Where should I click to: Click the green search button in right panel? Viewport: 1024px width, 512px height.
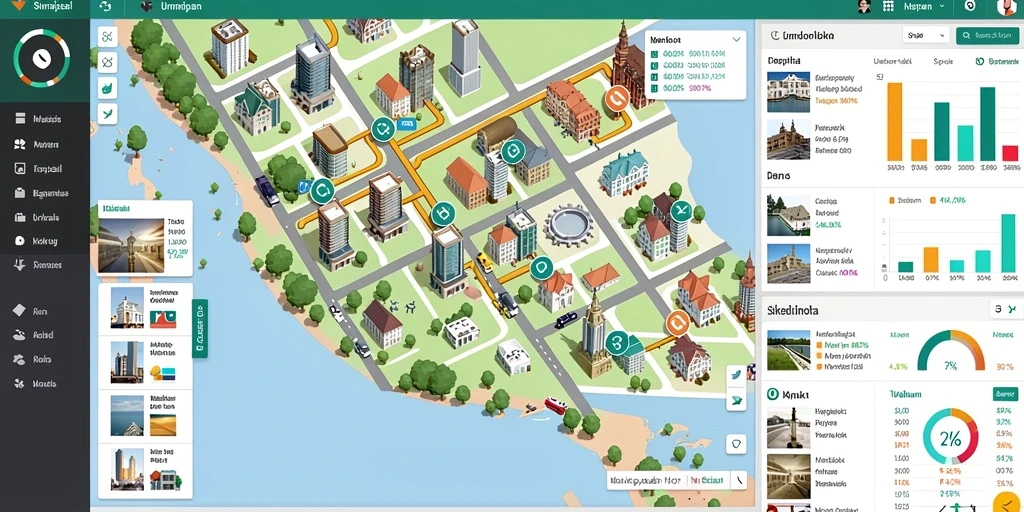pyautogui.click(x=987, y=35)
